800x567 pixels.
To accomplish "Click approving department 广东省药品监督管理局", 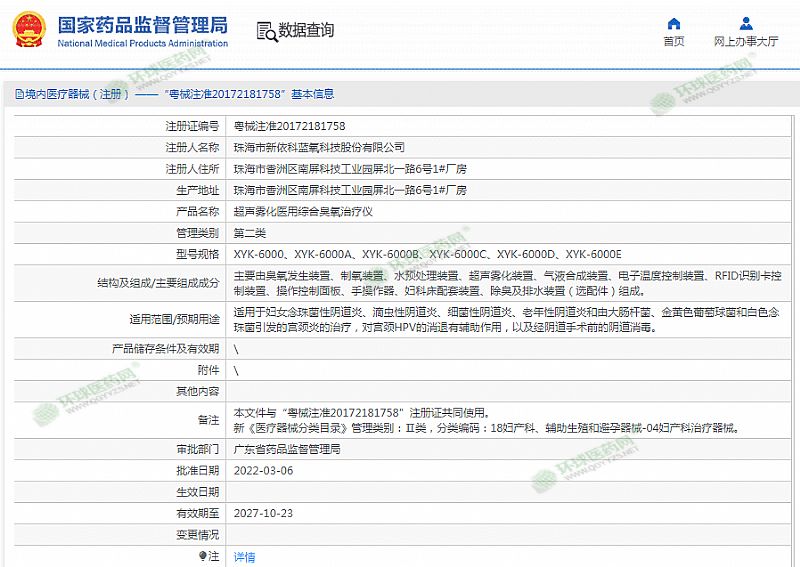I will [x=287, y=450].
